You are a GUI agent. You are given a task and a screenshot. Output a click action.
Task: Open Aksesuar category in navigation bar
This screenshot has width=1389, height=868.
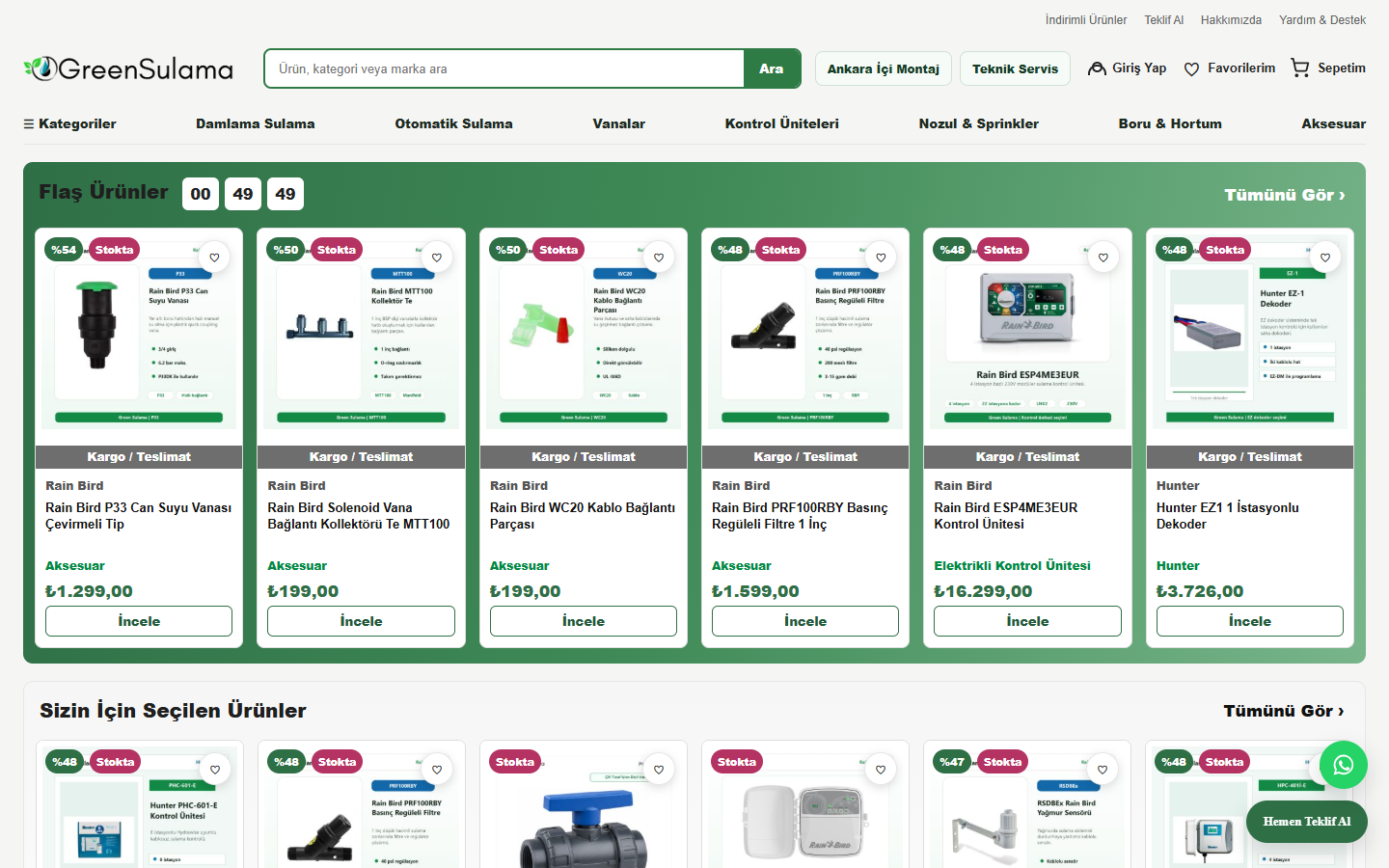click(x=1334, y=123)
